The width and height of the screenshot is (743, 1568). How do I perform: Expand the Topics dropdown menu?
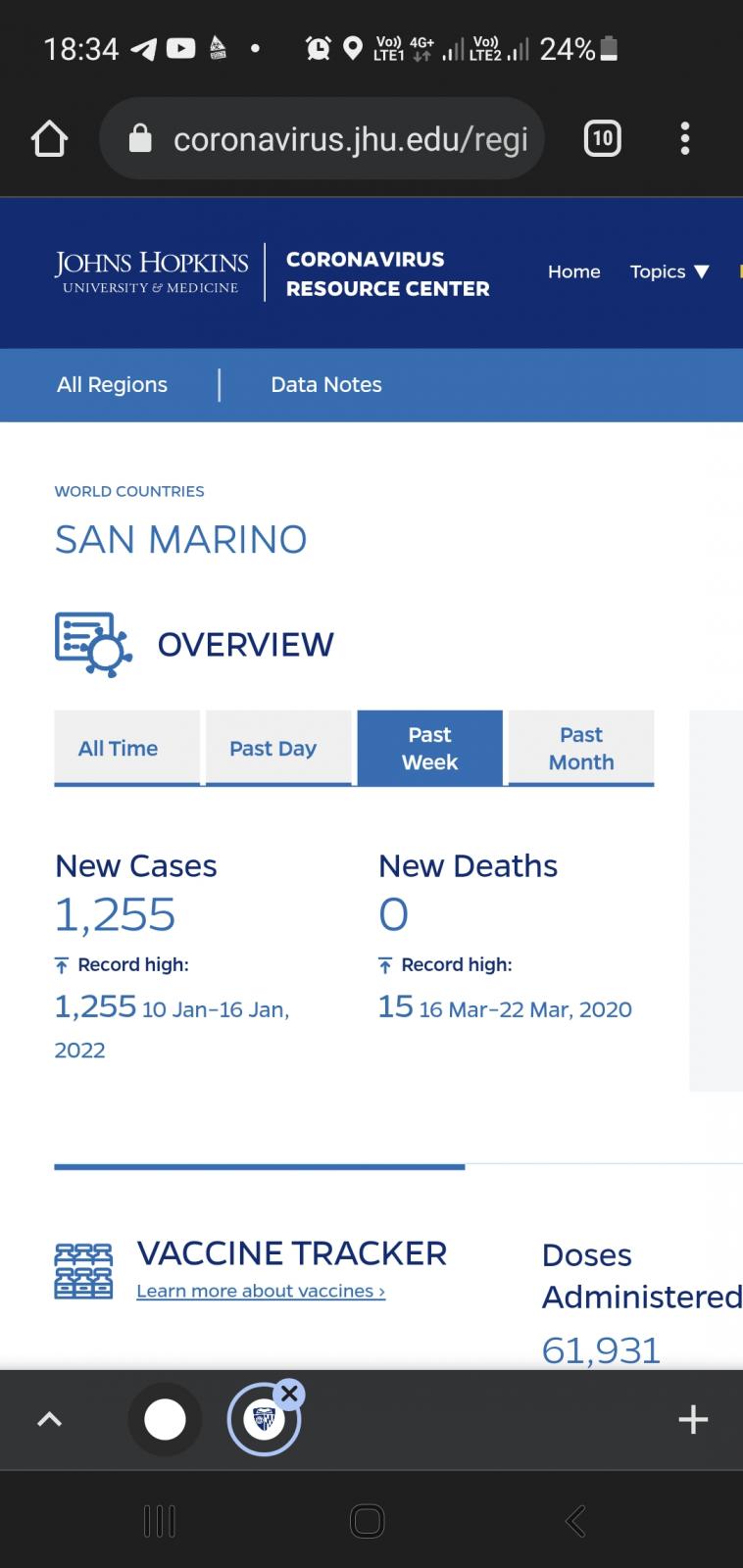[x=669, y=271]
